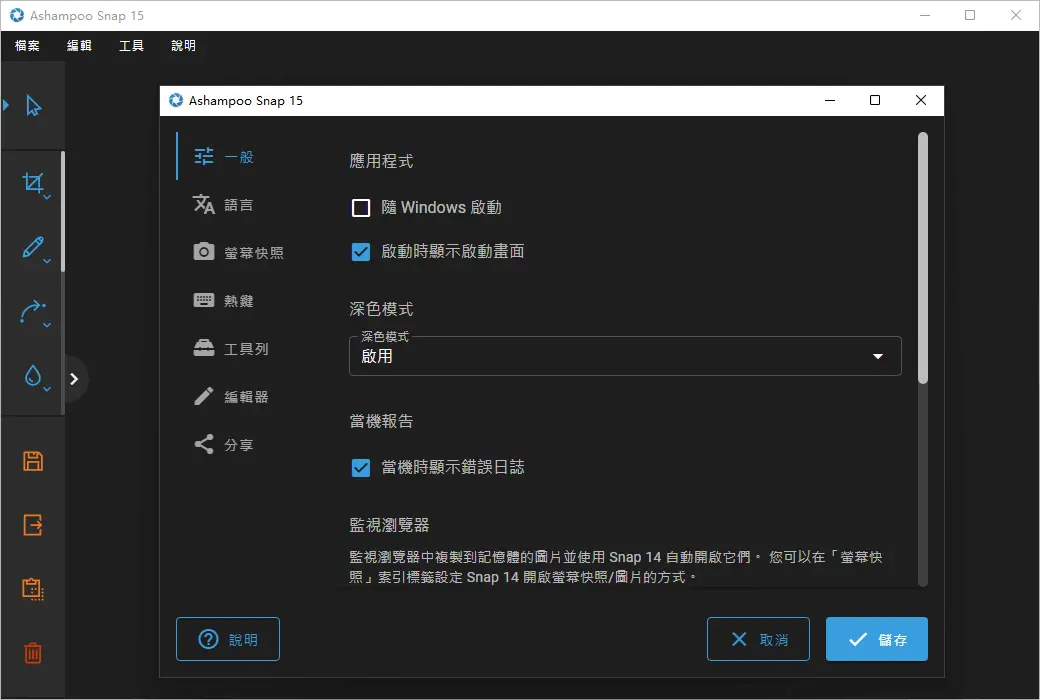Uncheck 啟動時顯示啟動畫面 checkbox
The width and height of the screenshot is (1040, 700).
click(x=361, y=251)
